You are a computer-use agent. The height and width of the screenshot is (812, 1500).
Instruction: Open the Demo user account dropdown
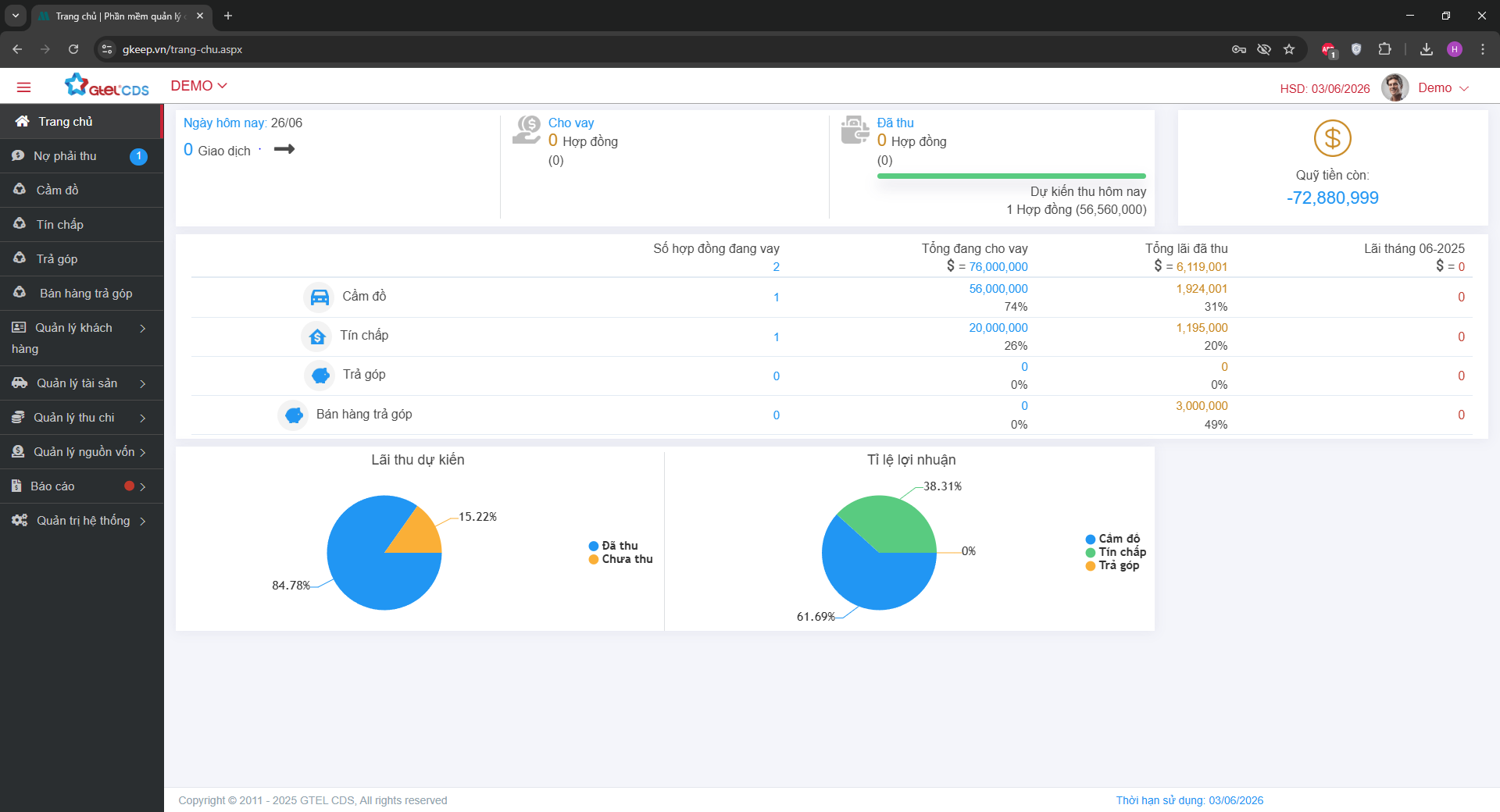point(1442,88)
